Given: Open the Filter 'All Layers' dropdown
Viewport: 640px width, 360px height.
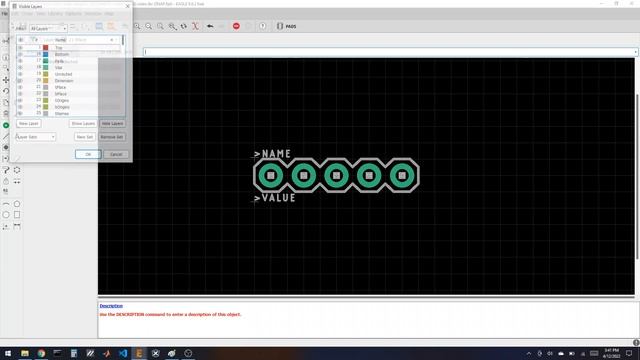Looking at the screenshot, I should pos(48,29).
